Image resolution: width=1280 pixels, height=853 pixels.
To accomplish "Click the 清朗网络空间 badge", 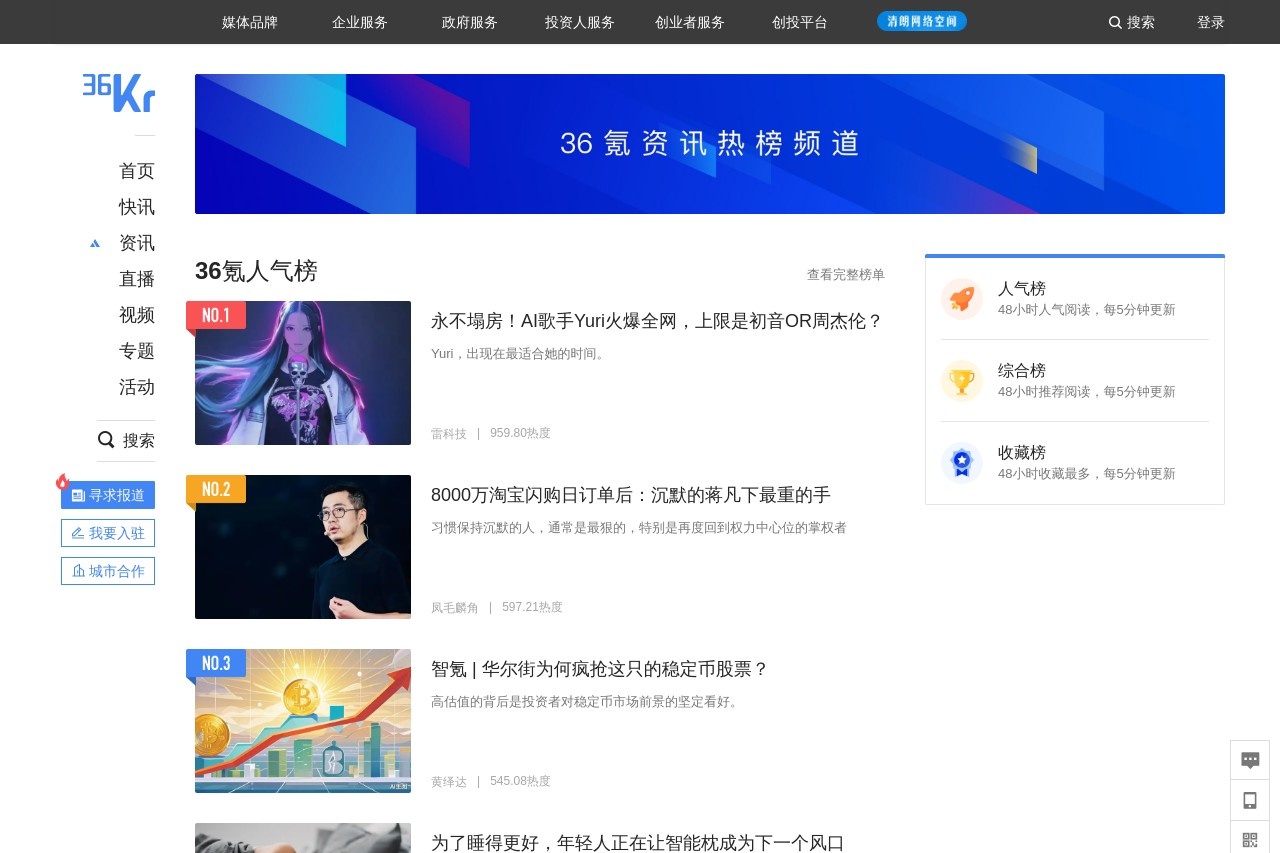I will [x=922, y=21].
